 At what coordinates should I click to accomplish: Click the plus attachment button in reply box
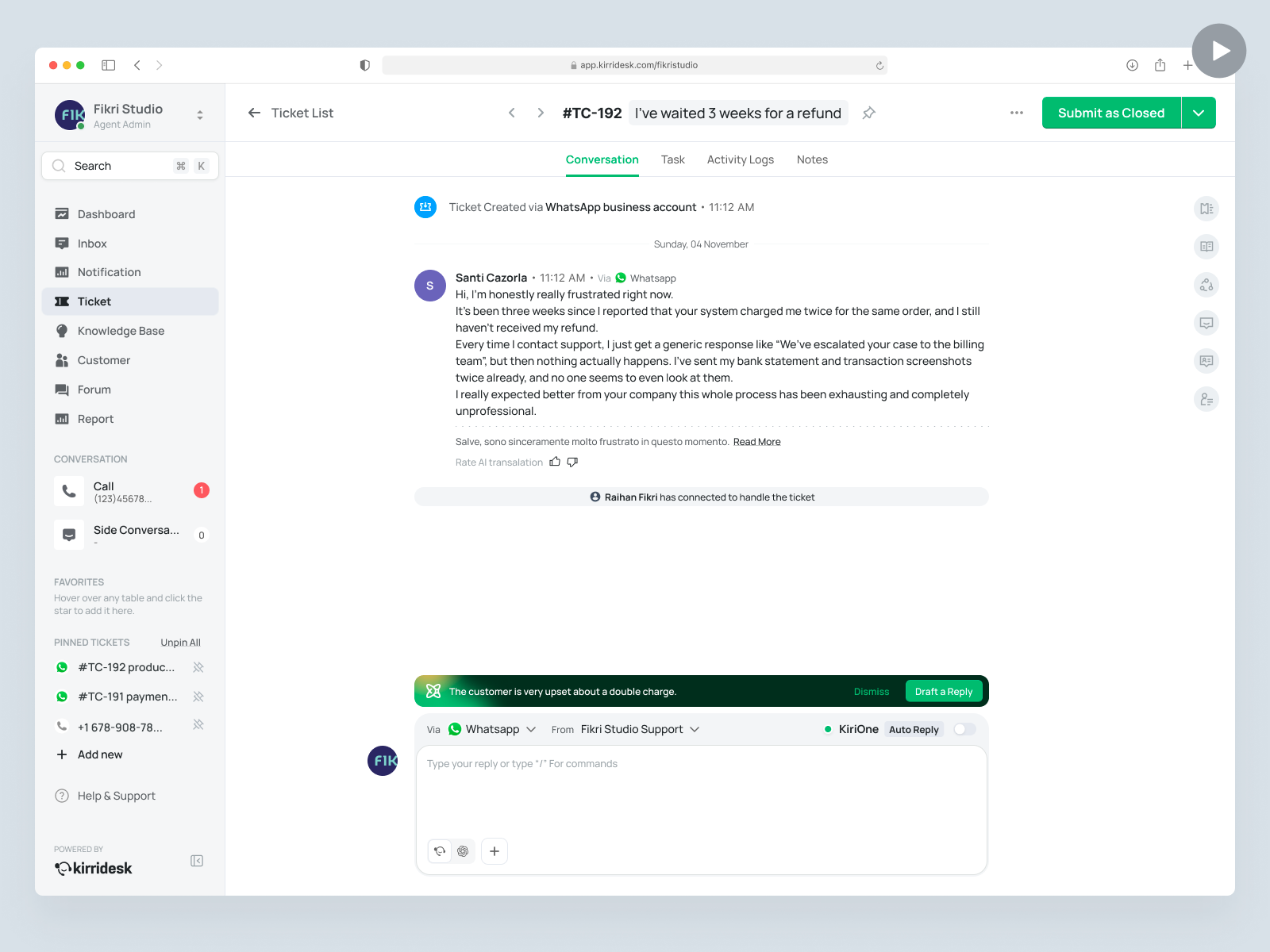point(495,851)
